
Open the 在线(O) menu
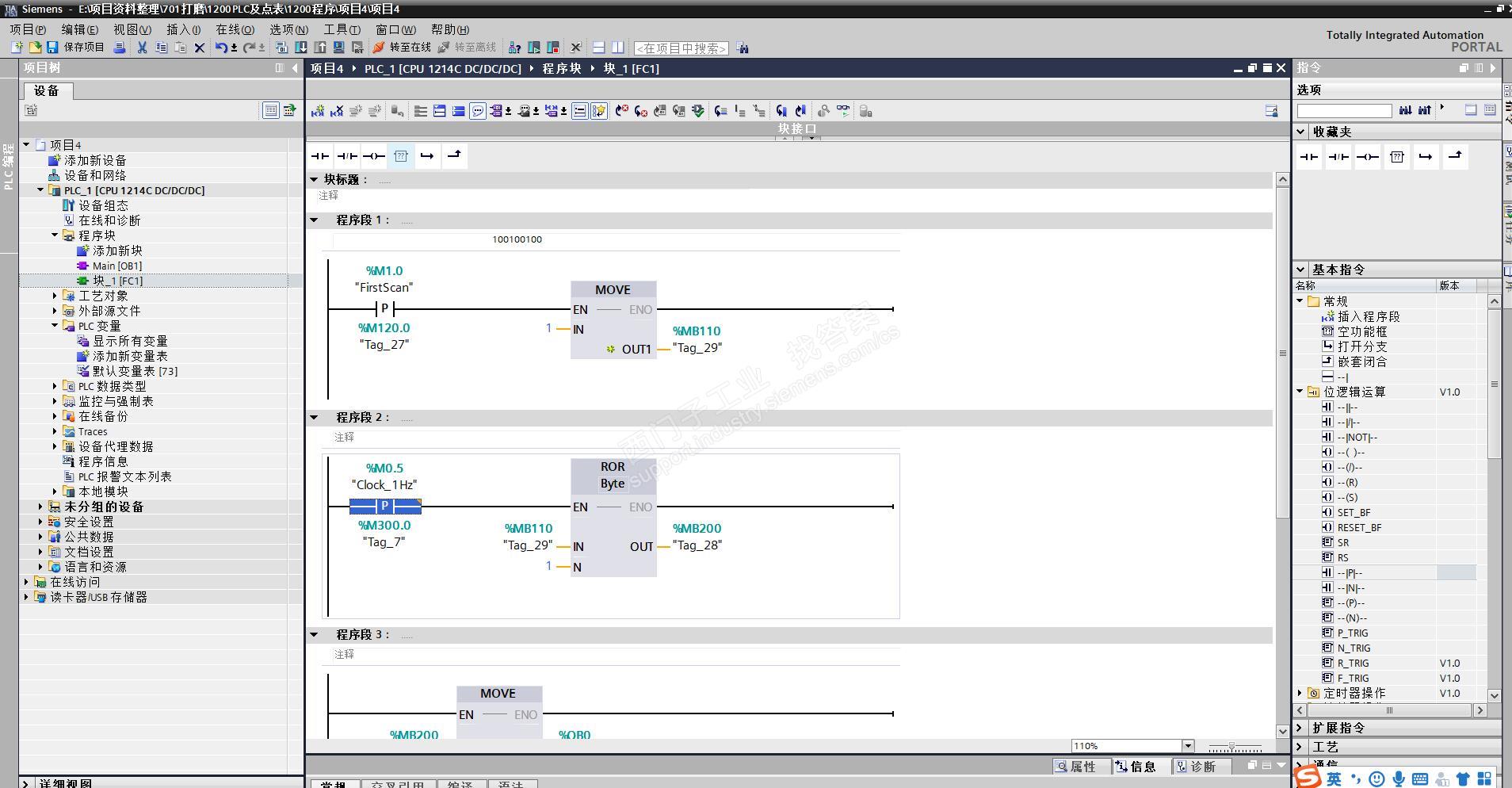click(x=235, y=29)
